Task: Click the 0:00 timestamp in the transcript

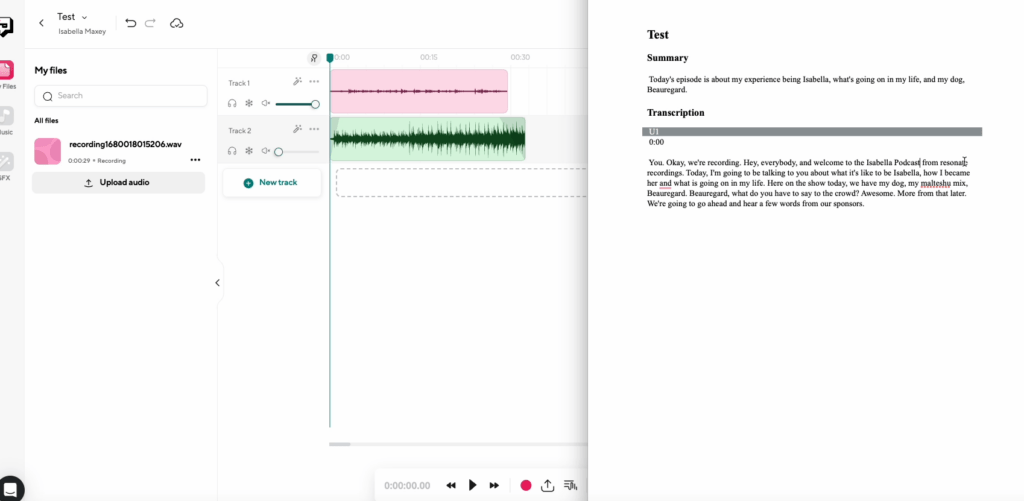Action: (x=656, y=142)
